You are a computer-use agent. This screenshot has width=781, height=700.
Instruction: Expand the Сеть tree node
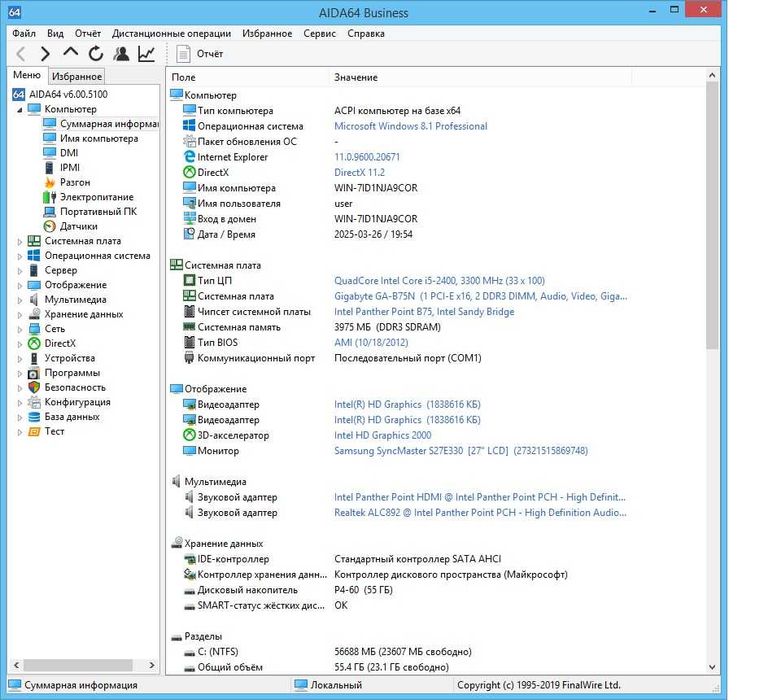(x=20, y=329)
